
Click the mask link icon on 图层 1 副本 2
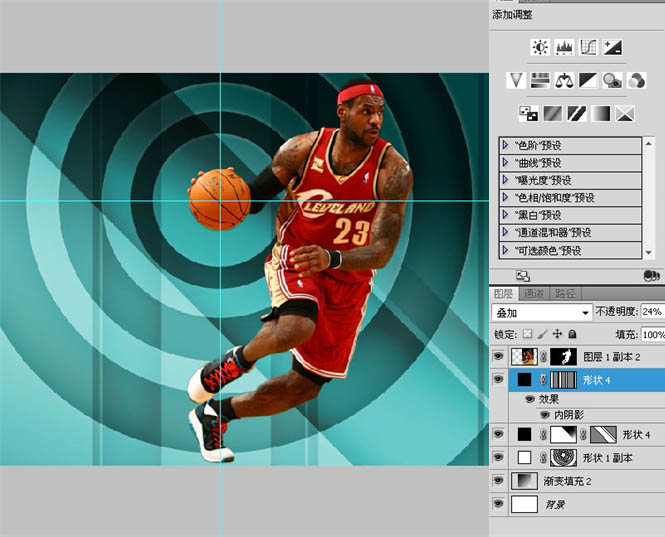[543, 357]
